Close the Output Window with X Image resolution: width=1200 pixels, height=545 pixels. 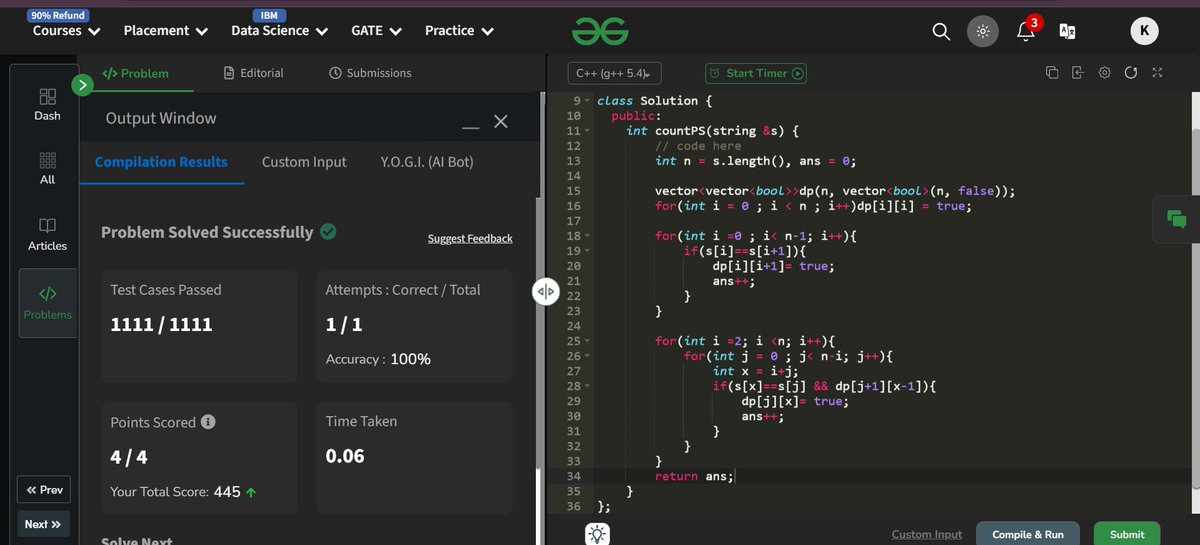click(501, 122)
